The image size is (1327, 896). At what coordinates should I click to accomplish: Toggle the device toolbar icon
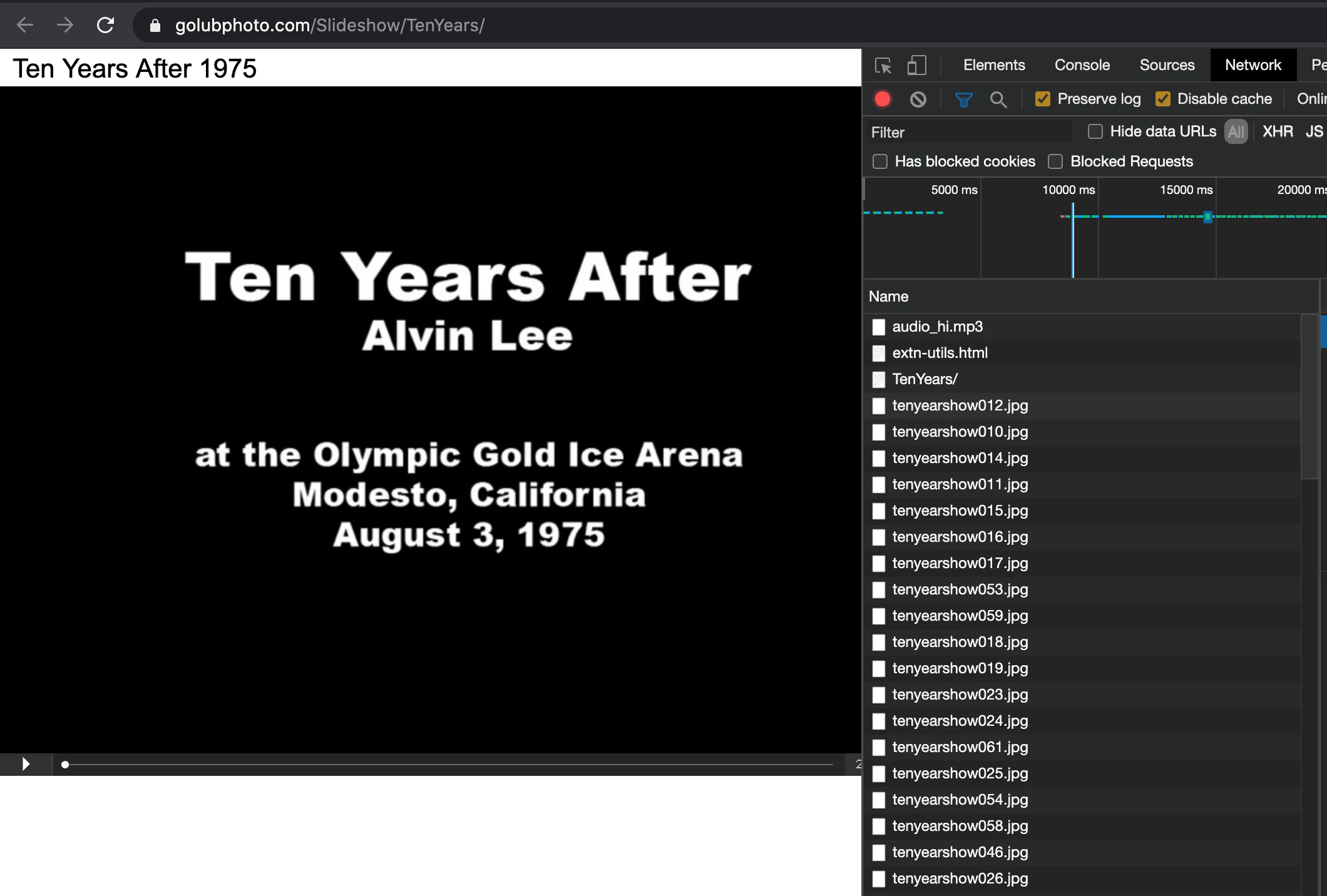click(x=916, y=66)
